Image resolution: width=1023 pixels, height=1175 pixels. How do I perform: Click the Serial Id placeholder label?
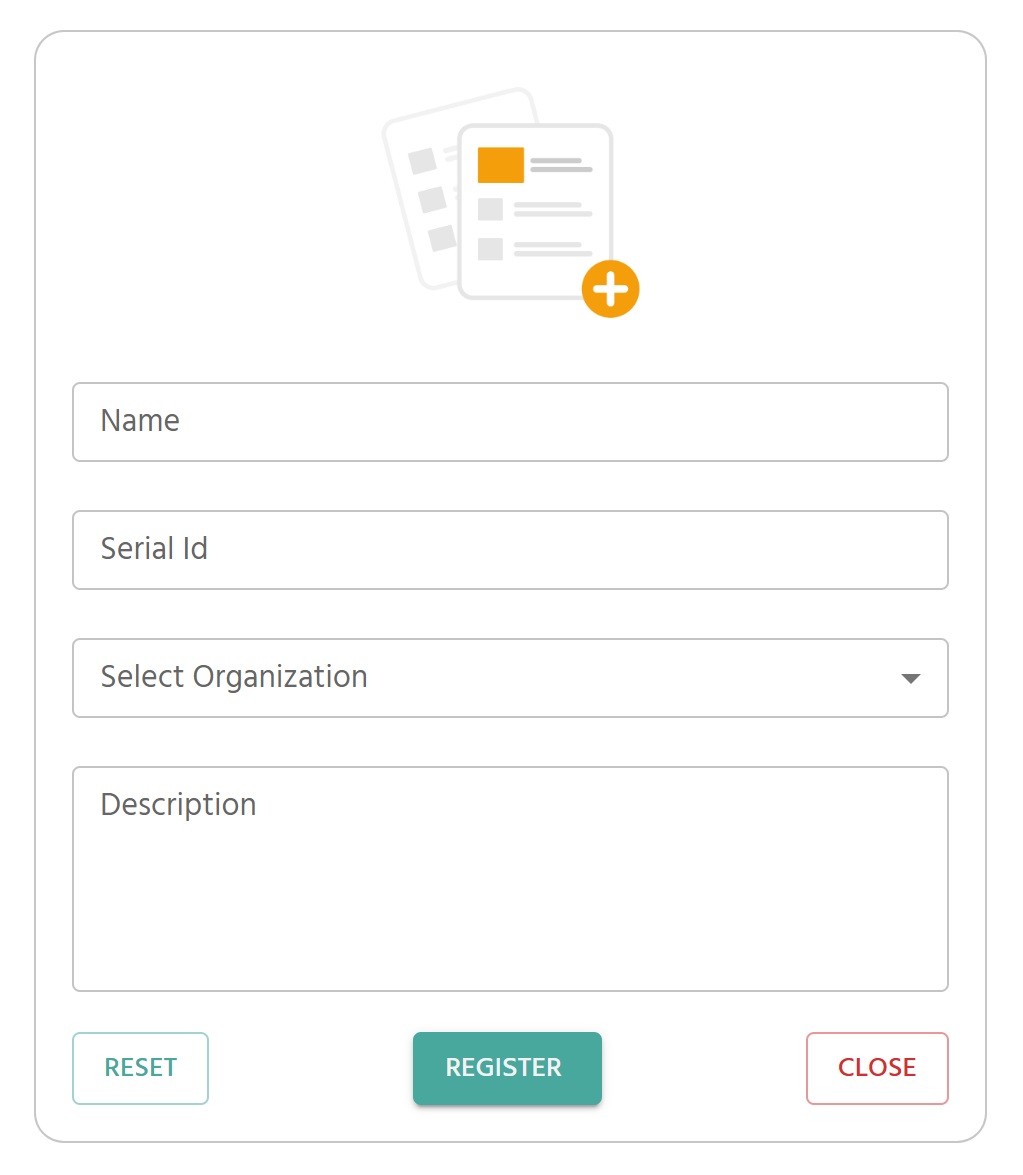pos(154,549)
